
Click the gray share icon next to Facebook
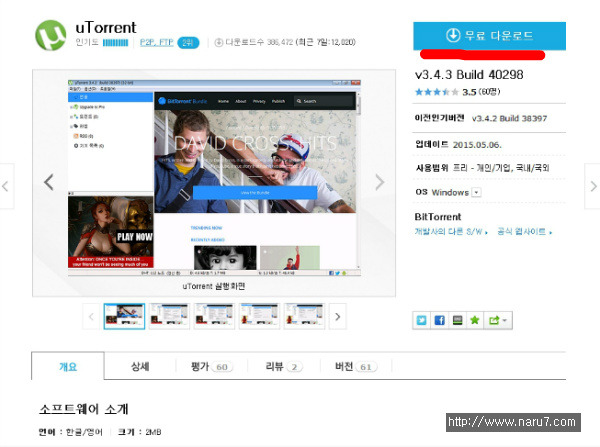(x=457, y=320)
